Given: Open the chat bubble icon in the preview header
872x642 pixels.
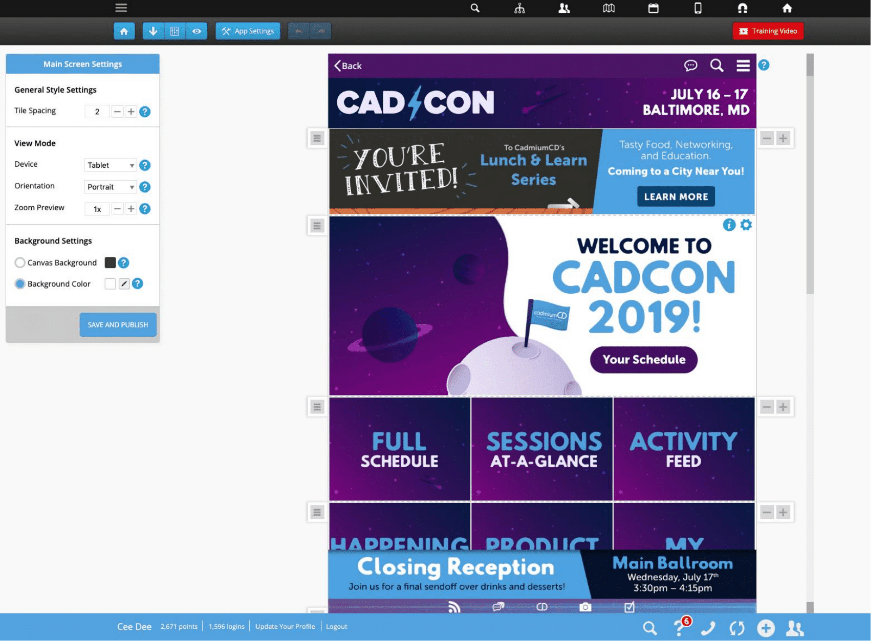Looking at the screenshot, I should pyautogui.click(x=691, y=66).
